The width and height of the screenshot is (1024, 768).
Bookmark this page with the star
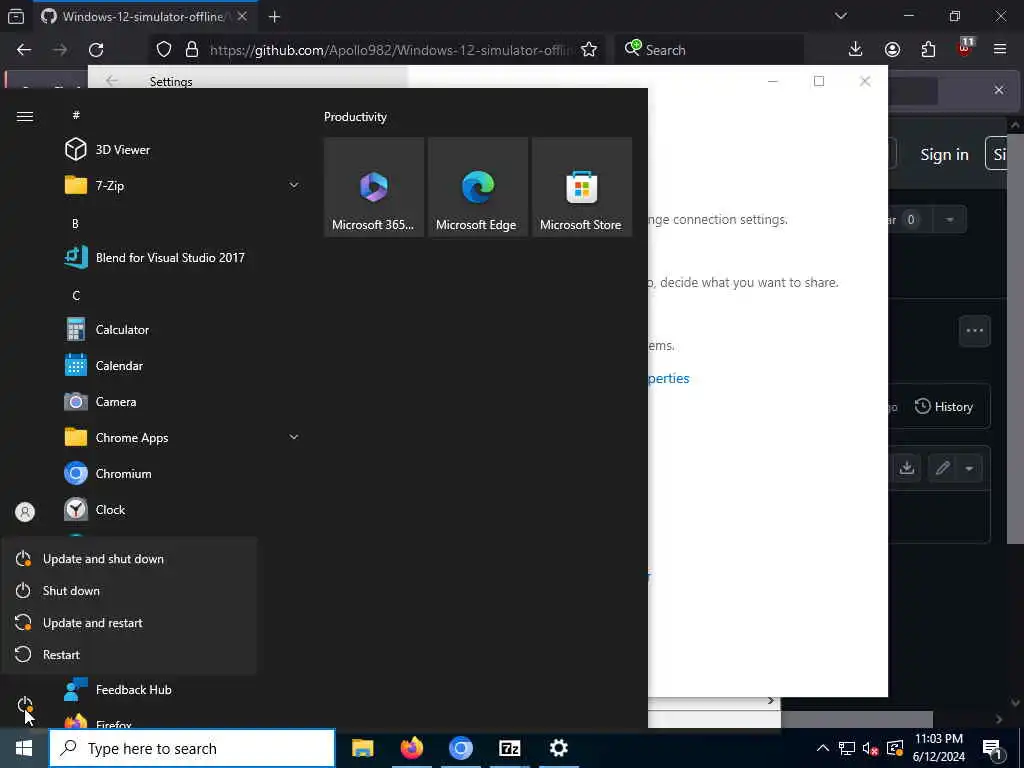[x=589, y=50]
